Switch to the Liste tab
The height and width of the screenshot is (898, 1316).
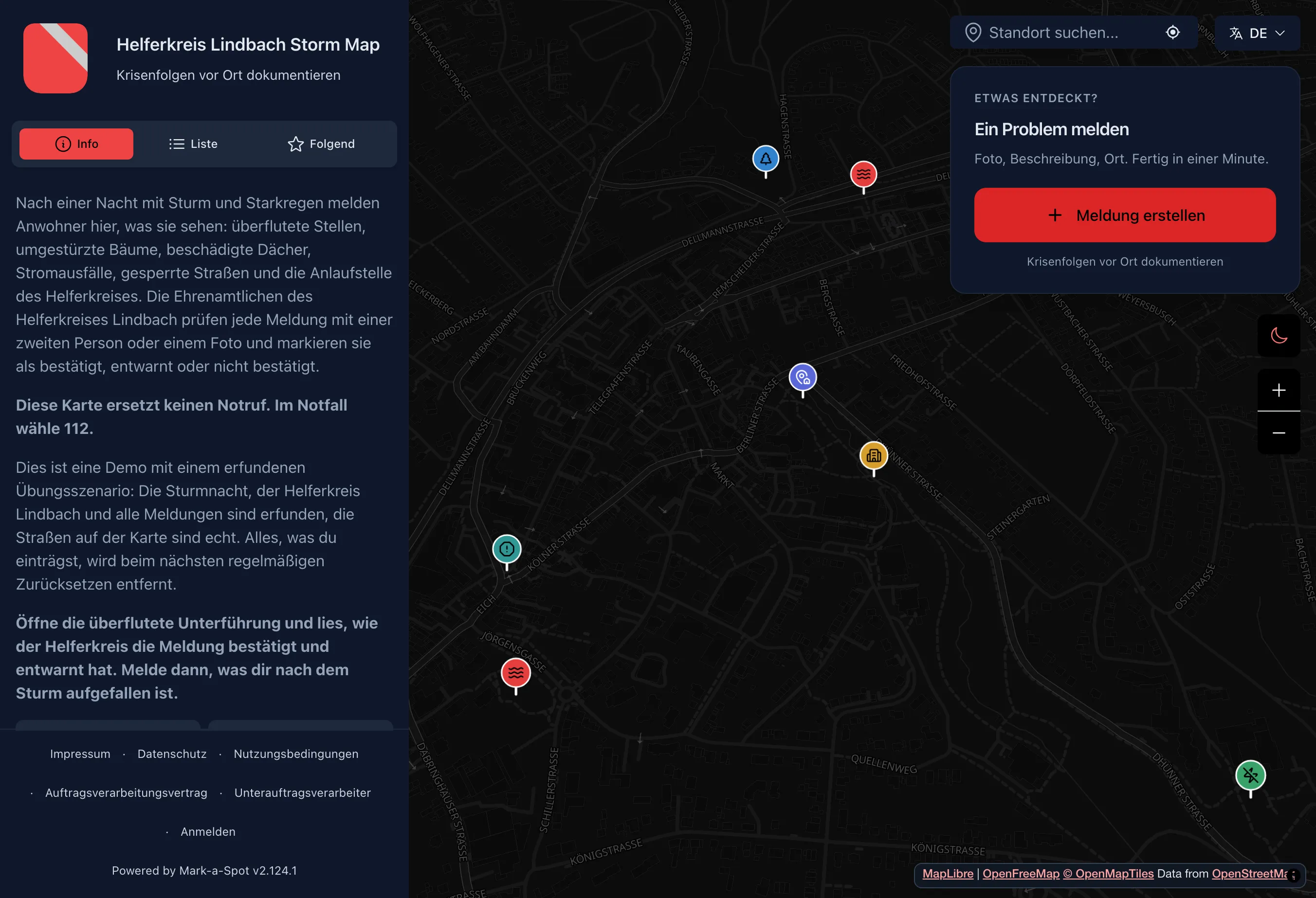[x=193, y=144]
